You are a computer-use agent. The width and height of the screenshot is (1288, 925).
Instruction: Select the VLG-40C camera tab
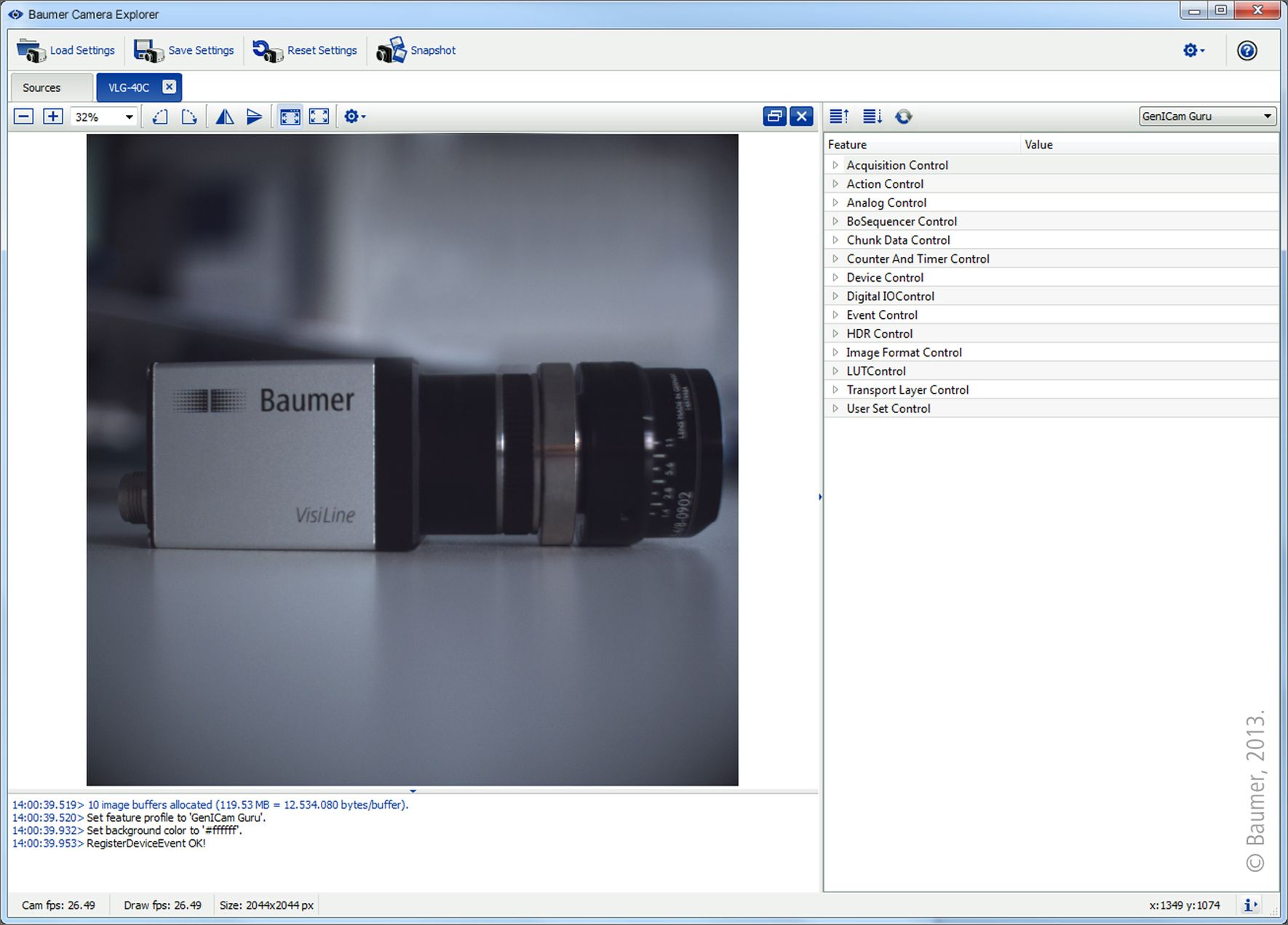(129, 87)
